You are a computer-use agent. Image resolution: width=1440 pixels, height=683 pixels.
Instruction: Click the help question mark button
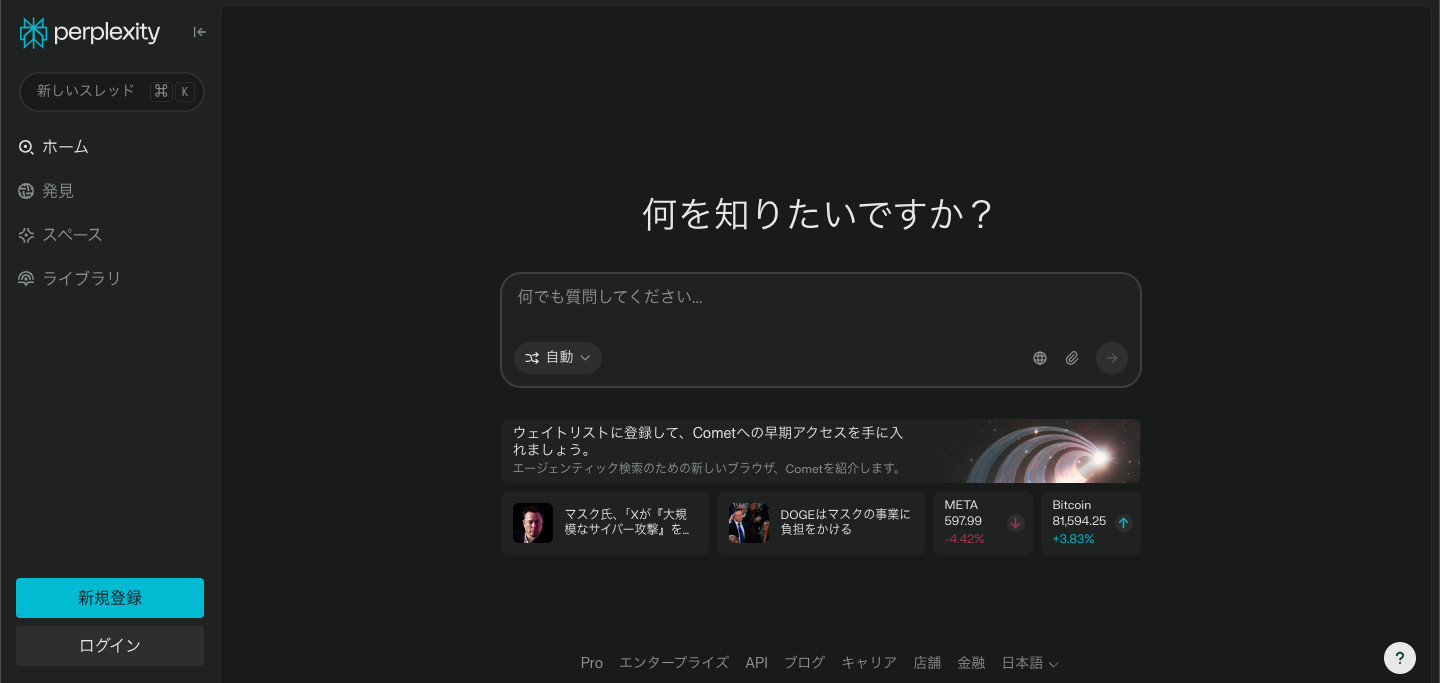click(1400, 658)
